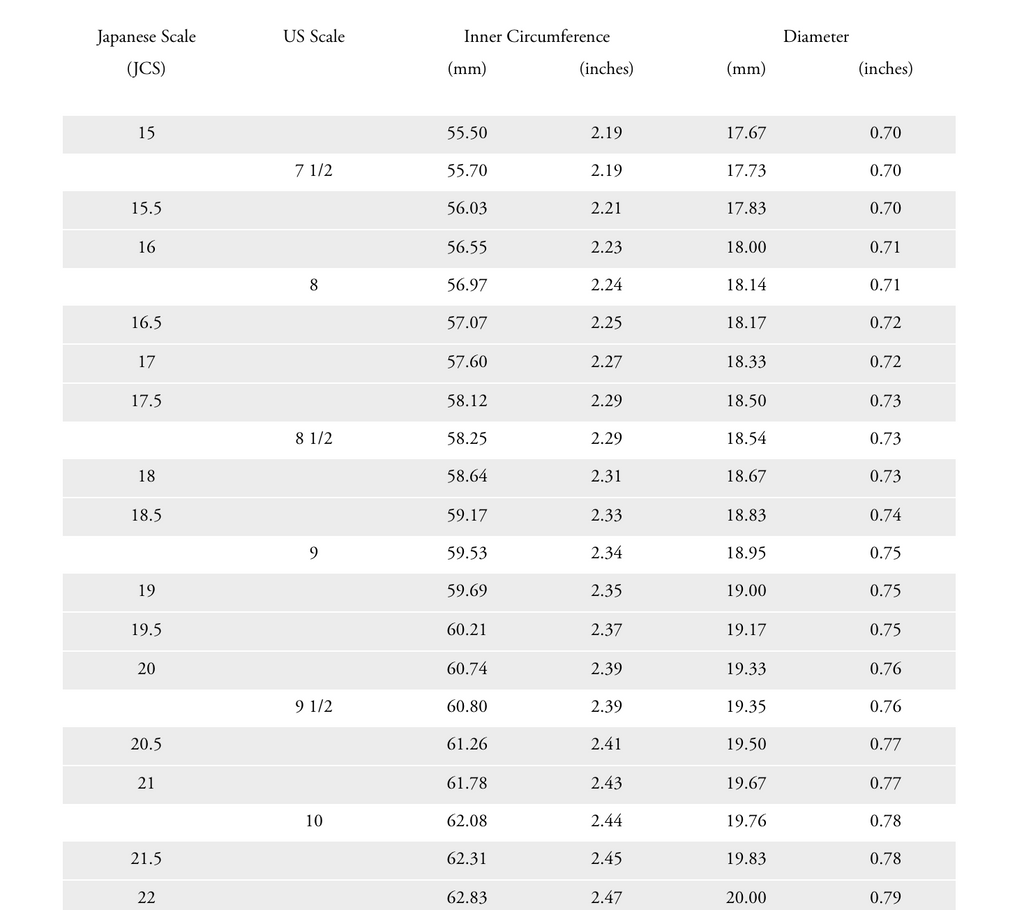The width and height of the screenshot is (1024, 910).
Task: Select the US Scale 8 1/2 cell
Action: point(313,439)
